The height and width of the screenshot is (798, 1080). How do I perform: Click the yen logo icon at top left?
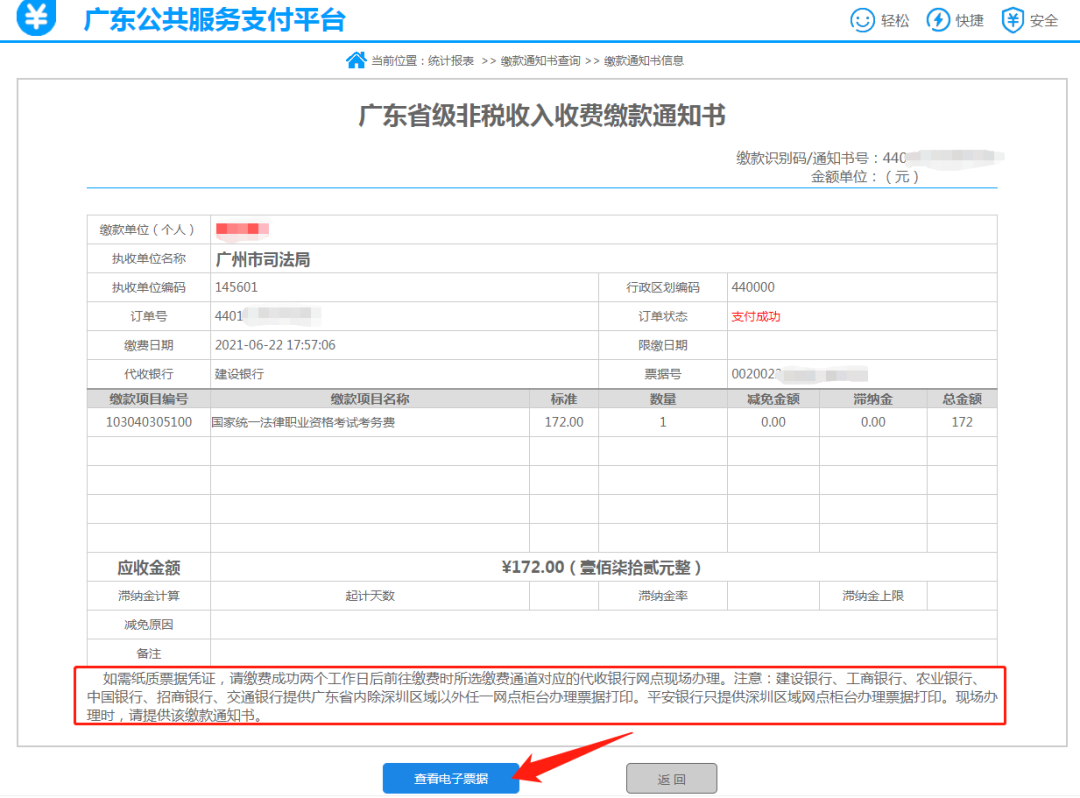(x=36, y=17)
